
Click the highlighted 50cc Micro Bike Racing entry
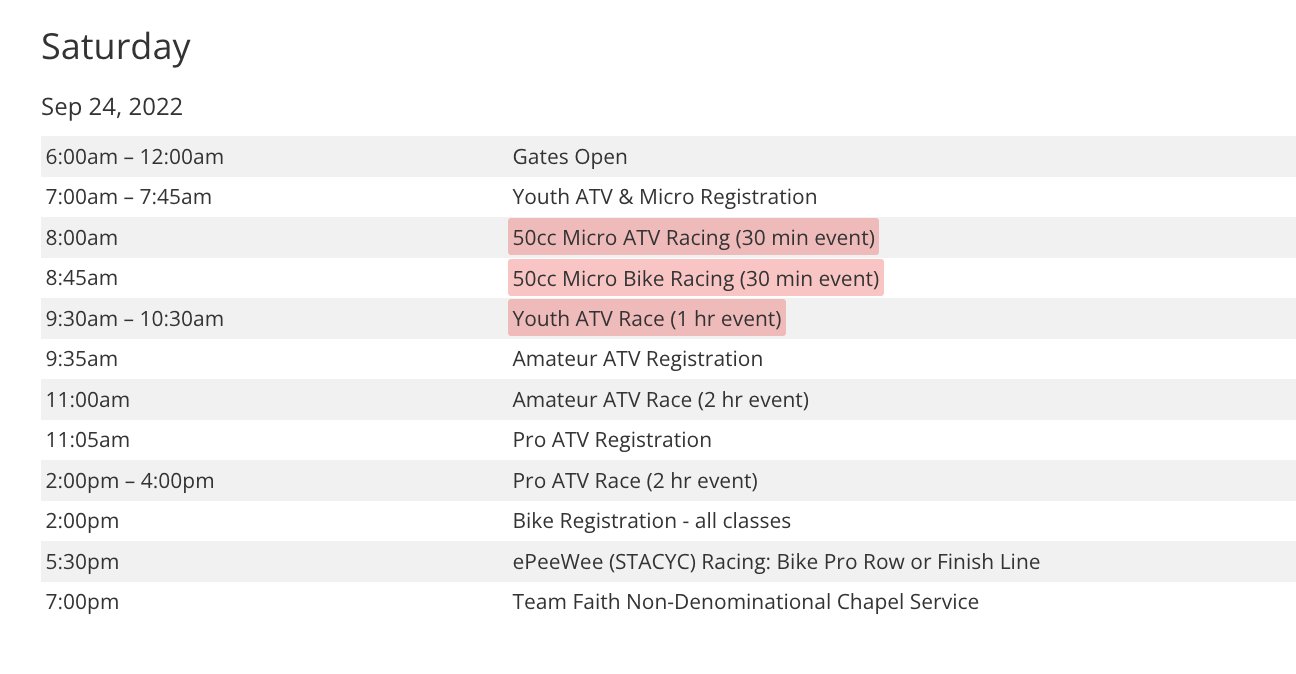coord(695,278)
